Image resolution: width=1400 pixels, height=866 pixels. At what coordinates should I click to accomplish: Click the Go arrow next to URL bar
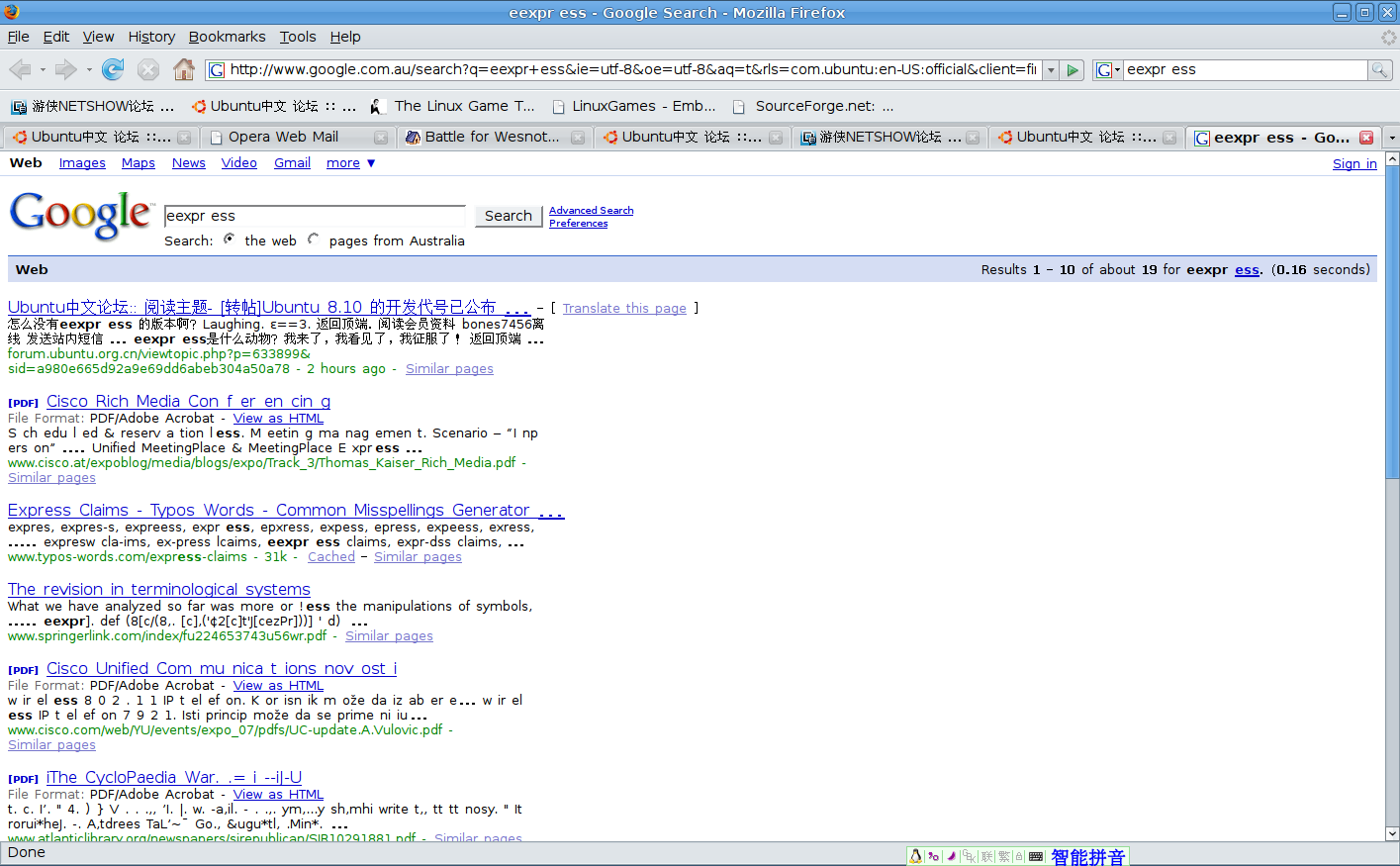click(1073, 70)
